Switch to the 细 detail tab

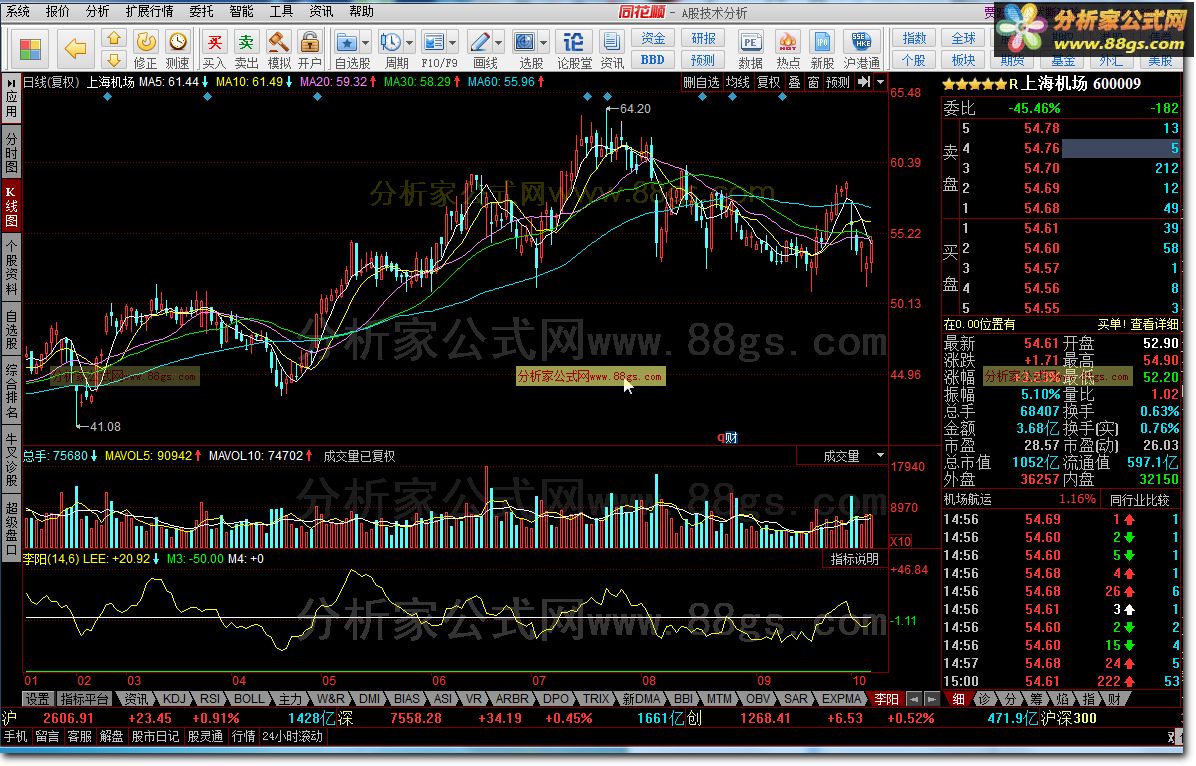click(958, 699)
